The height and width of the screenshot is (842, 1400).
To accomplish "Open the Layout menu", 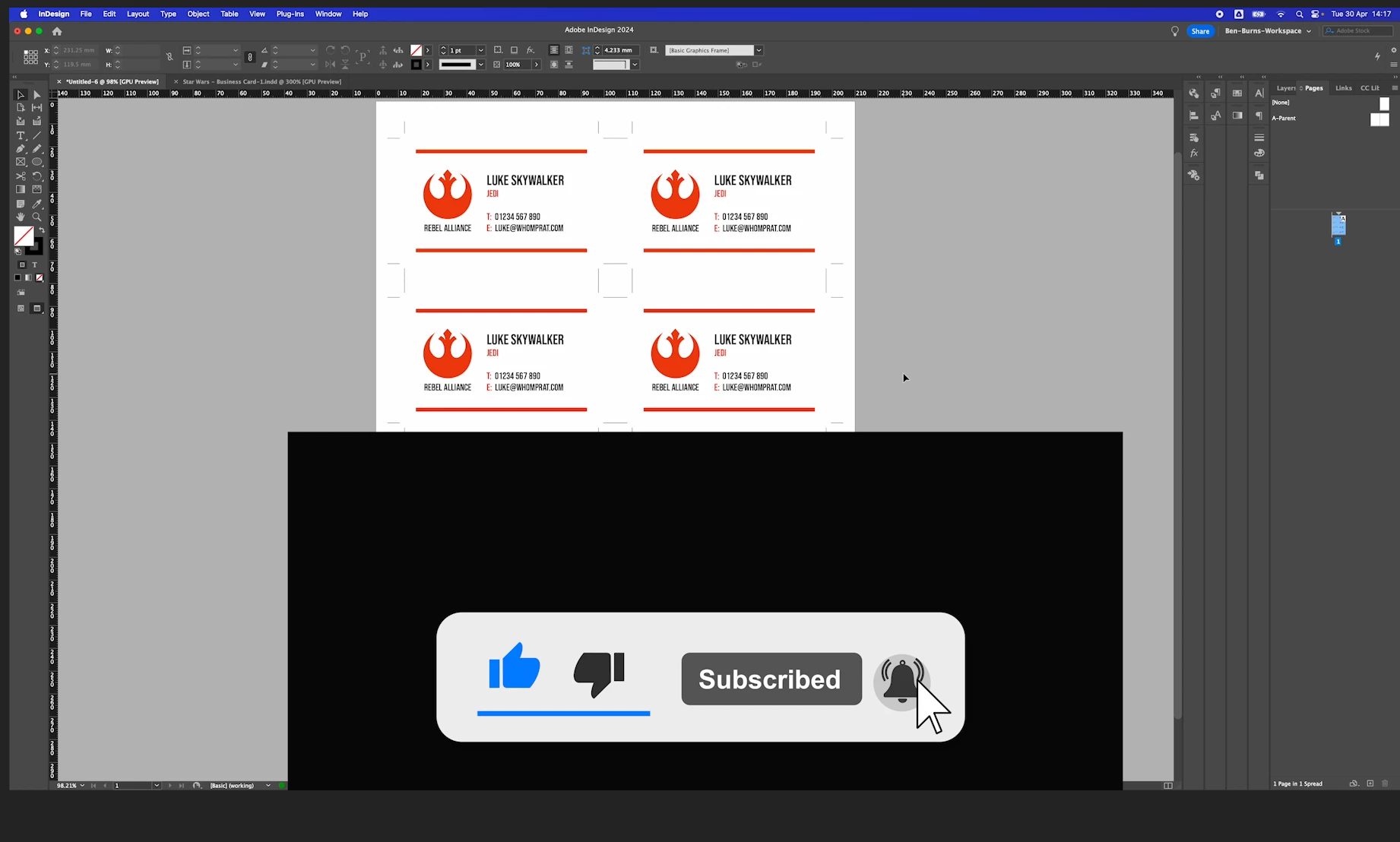I will tap(138, 14).
